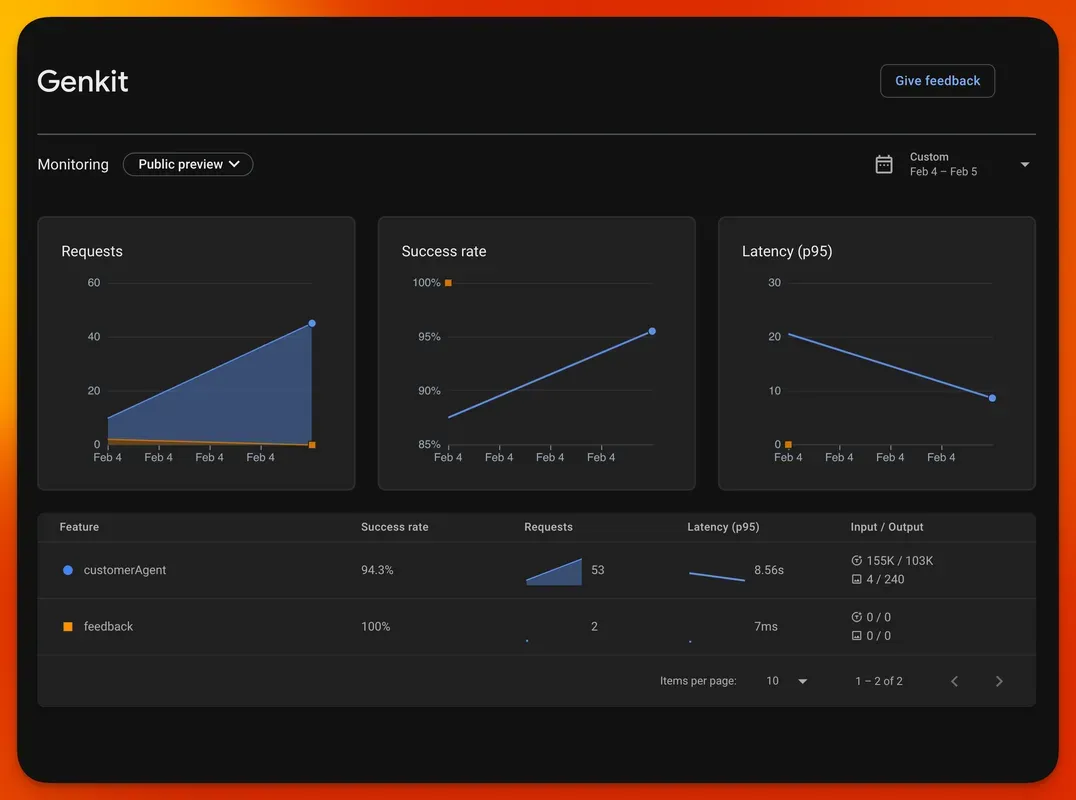Viewport: 1076px width, 800px height.
Task: Click the 4 / 240 image value
Action: (885, 579)
